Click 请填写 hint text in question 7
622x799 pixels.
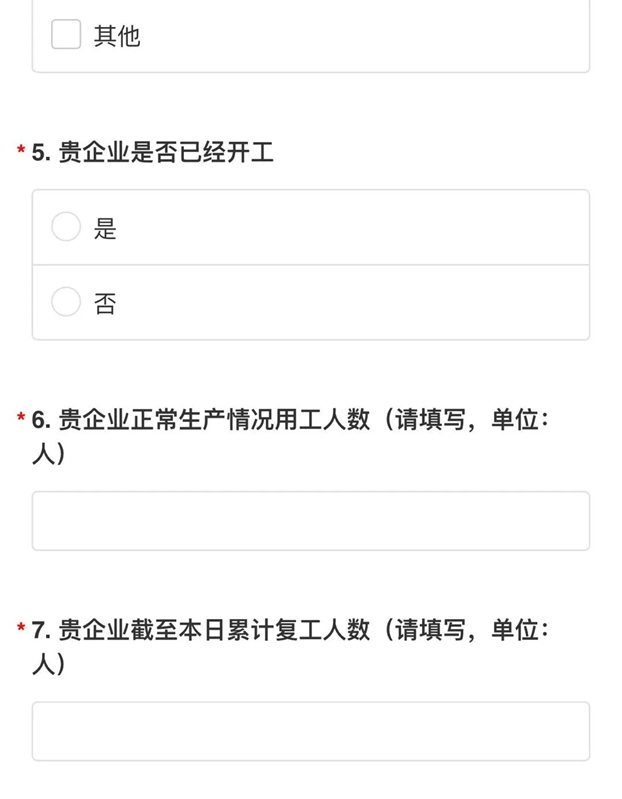tap(430, 630)
